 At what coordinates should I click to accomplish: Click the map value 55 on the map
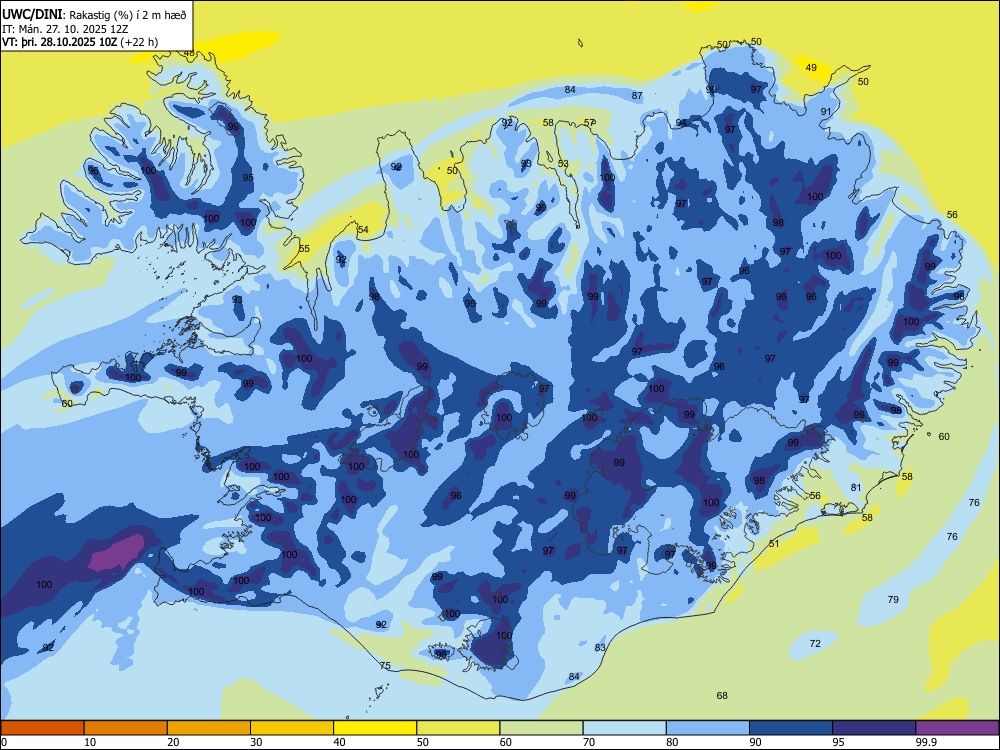point(304,249)
